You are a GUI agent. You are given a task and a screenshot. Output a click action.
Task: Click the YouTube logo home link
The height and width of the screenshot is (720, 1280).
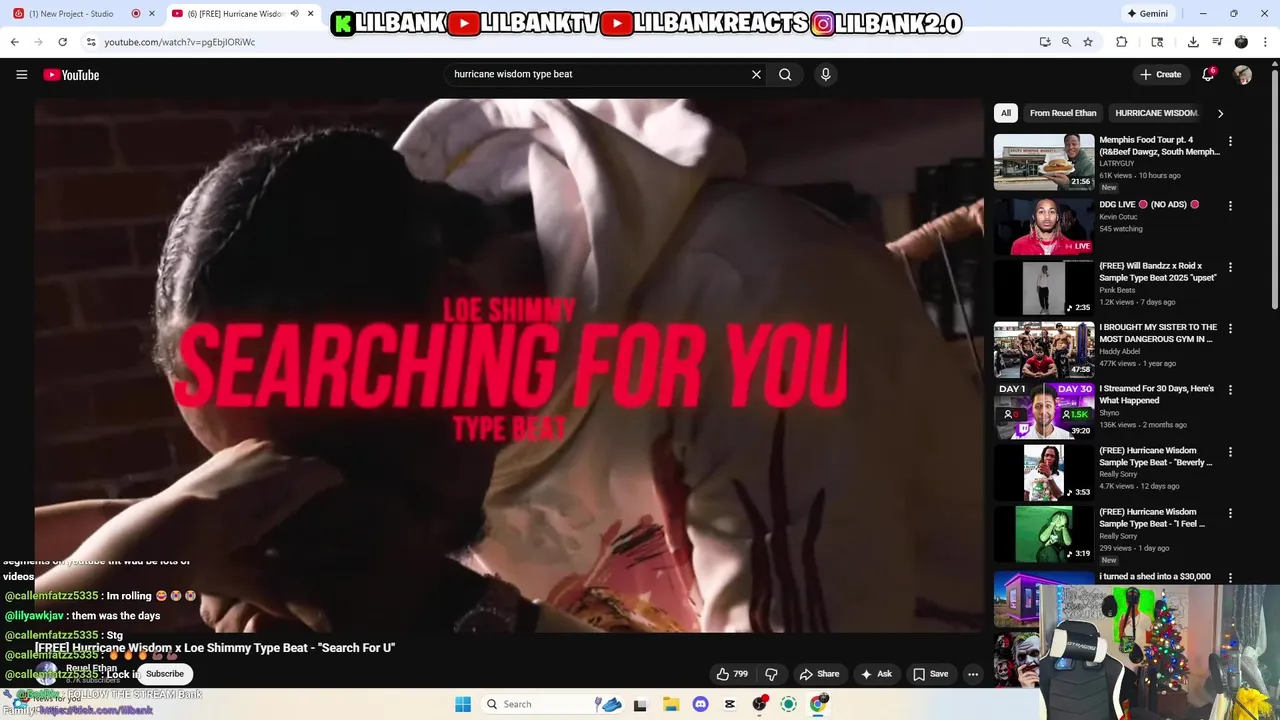(71, 75)
